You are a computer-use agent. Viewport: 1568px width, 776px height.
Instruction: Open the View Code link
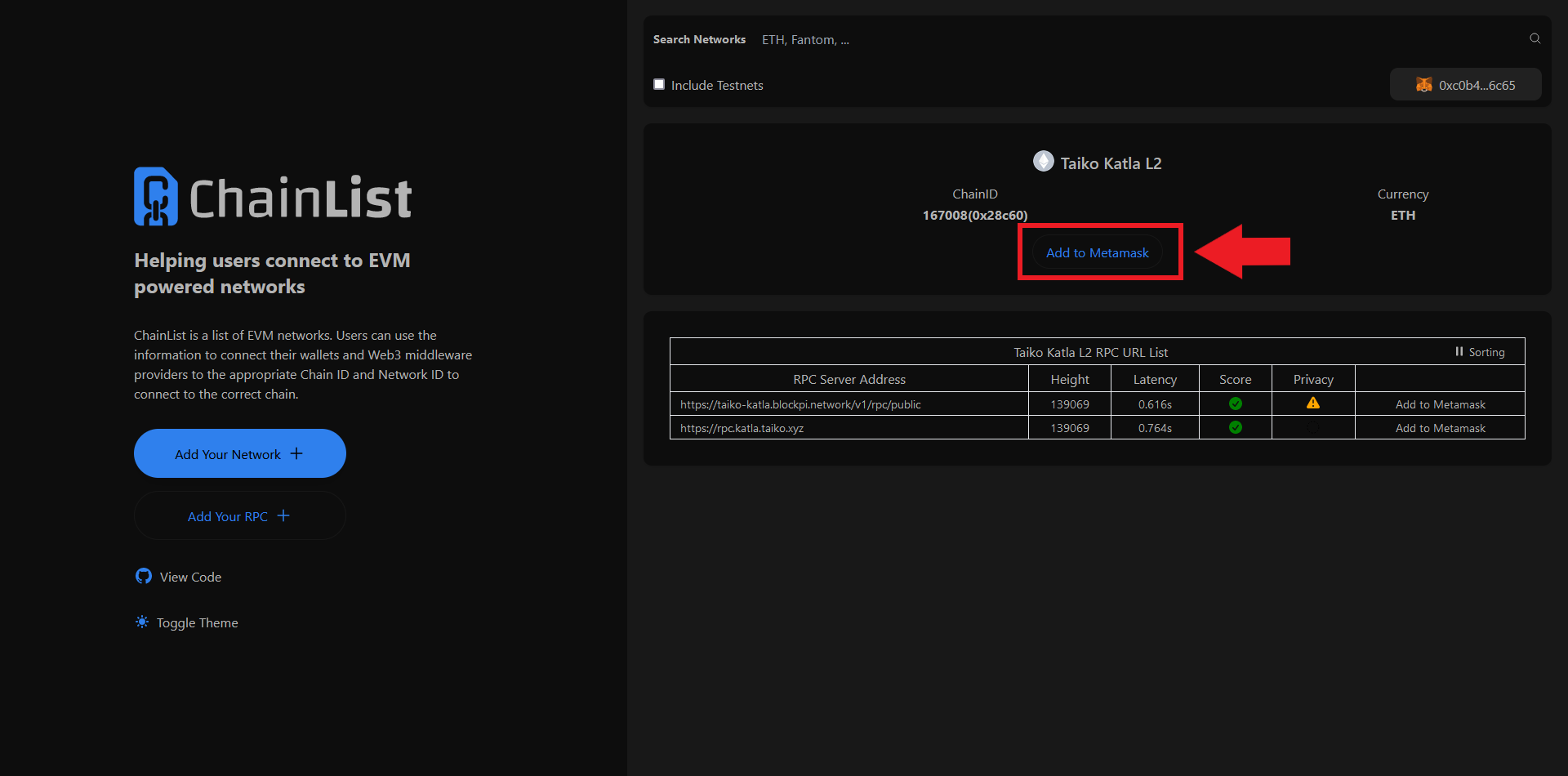190,577
